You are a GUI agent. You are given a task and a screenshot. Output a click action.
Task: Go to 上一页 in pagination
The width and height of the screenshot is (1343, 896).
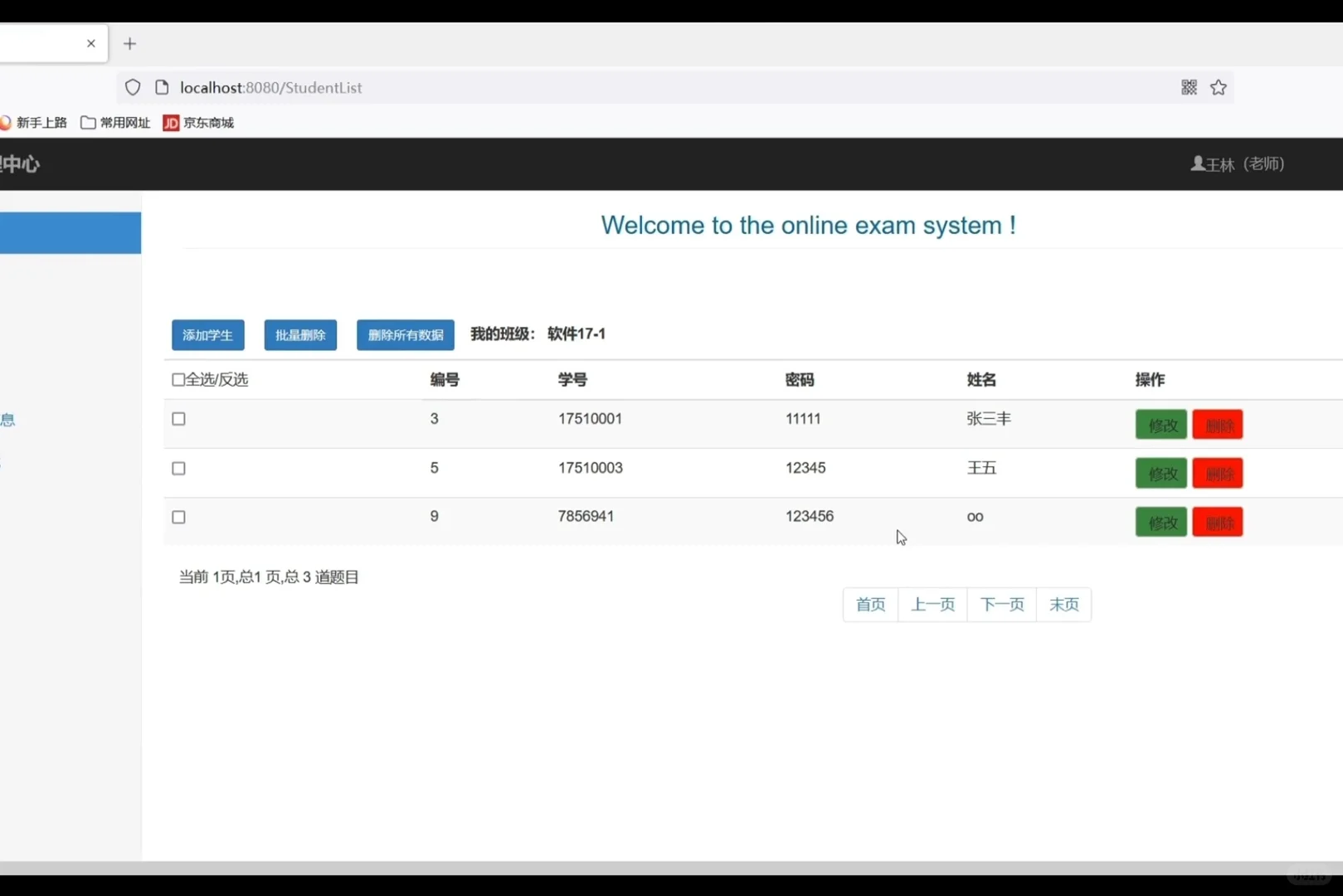(933, 605)
